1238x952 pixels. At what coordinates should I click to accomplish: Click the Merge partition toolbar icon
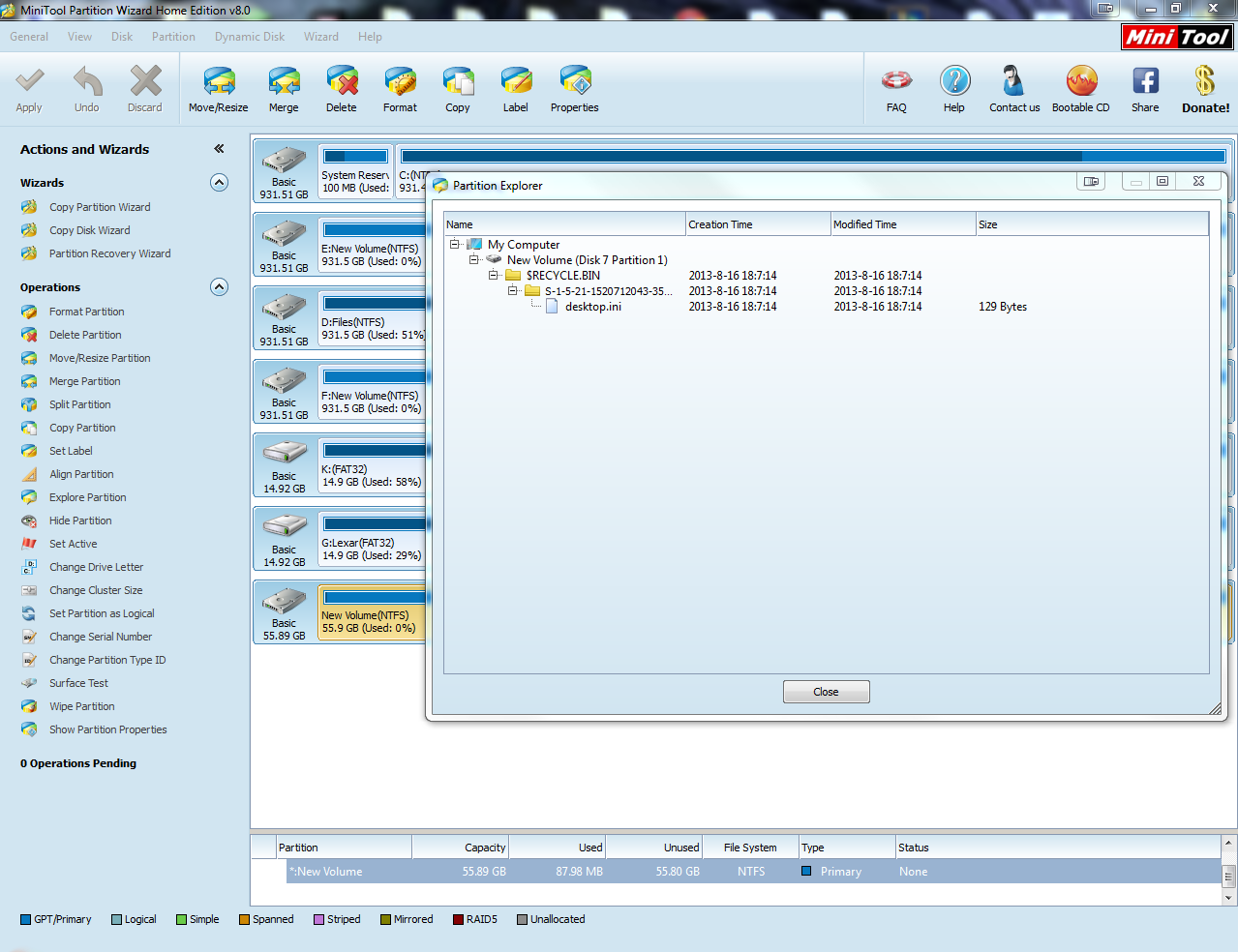tap(284, 82)
